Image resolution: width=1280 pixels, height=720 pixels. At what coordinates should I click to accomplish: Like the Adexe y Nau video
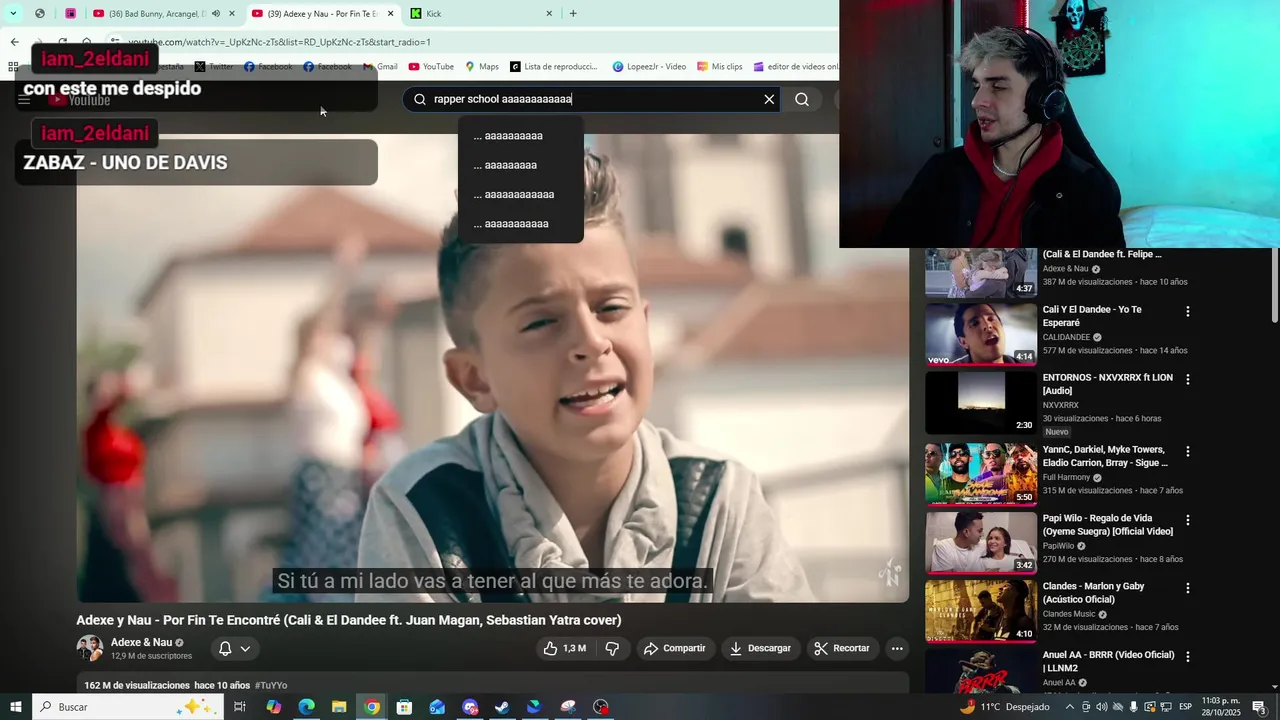(564, 648)
